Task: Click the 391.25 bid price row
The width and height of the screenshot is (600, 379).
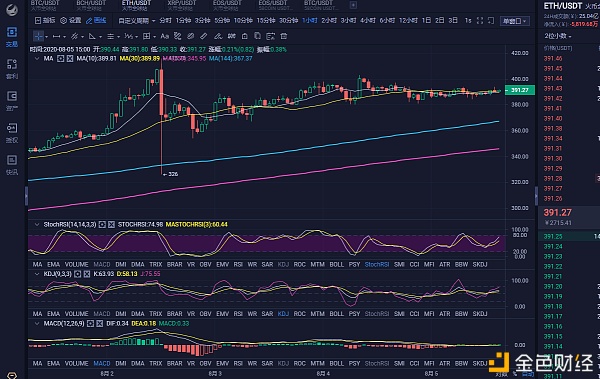Action: pyautogui.click(x=570, y=237)
